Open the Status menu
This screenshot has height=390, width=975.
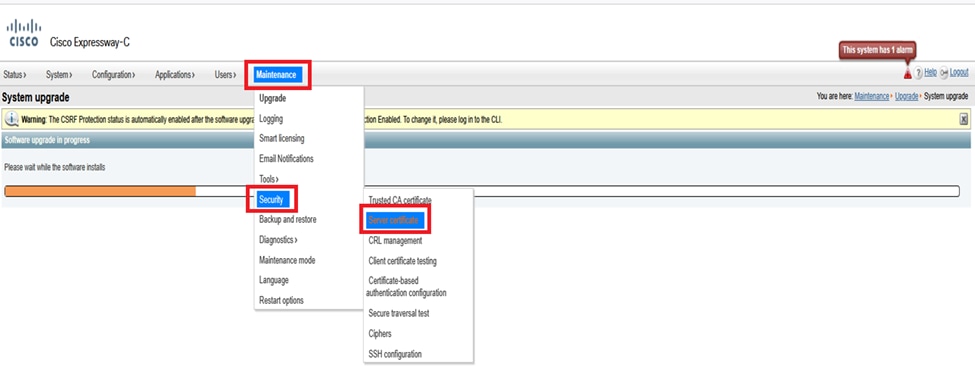click(15, 75)
